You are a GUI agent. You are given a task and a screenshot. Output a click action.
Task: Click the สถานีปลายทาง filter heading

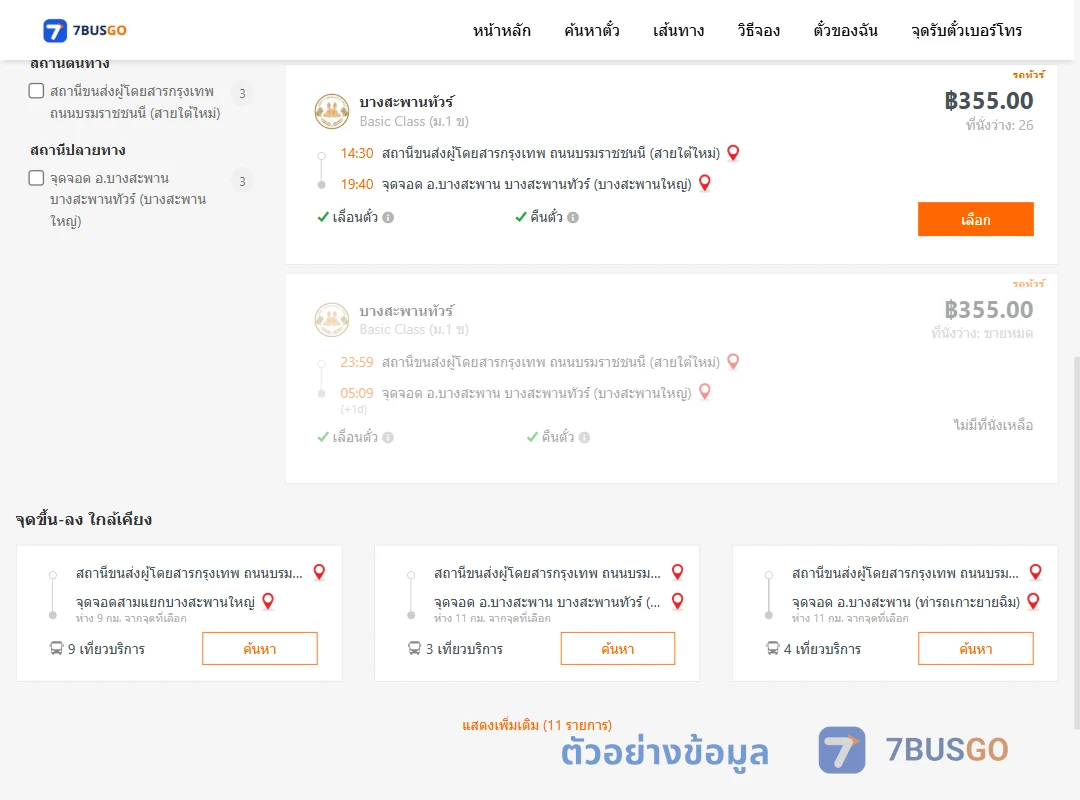point(78,150)
